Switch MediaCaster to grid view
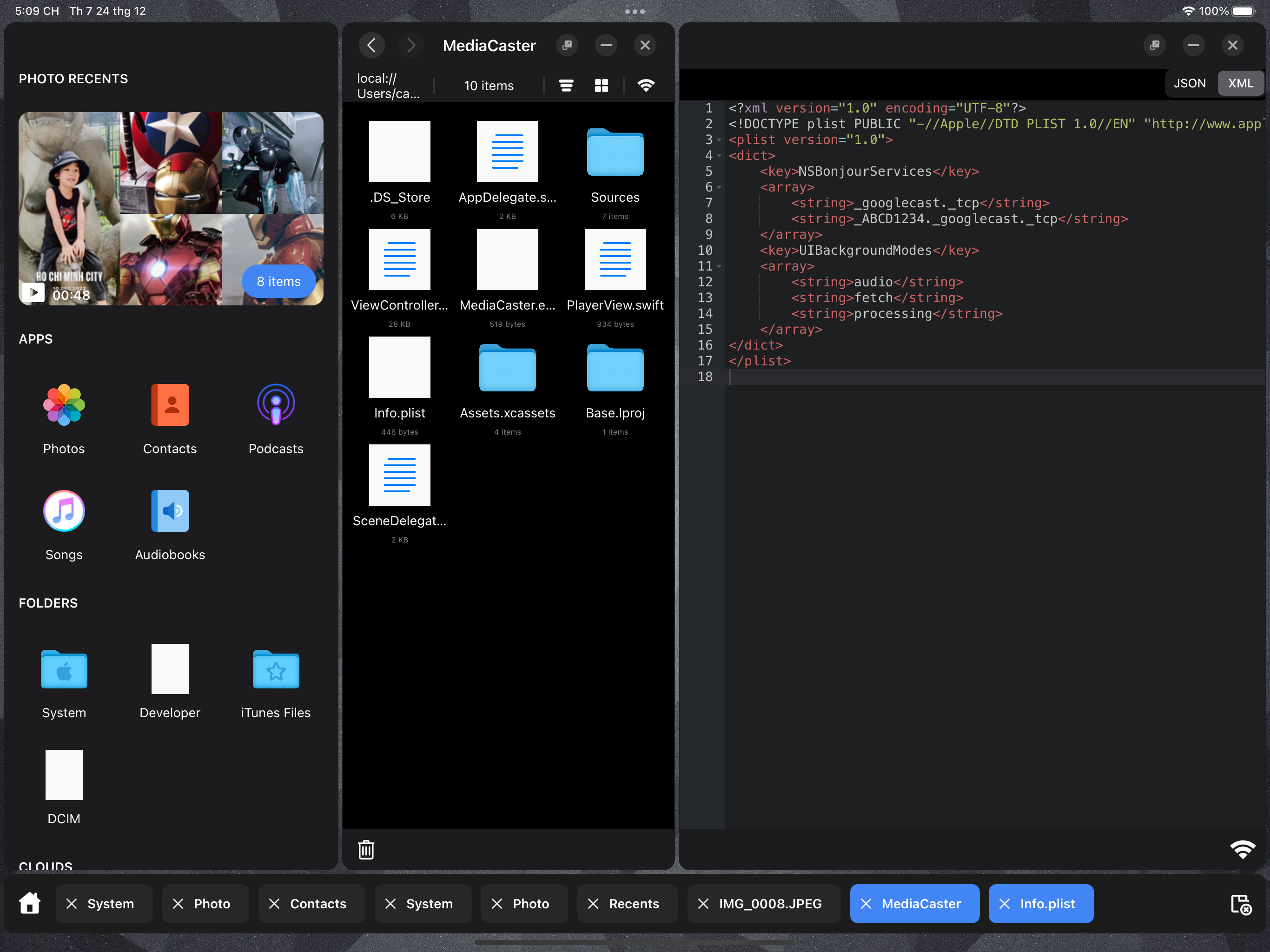Viewport: 1270px width, 952px height. pyautogui.click(x=601, y=86)
